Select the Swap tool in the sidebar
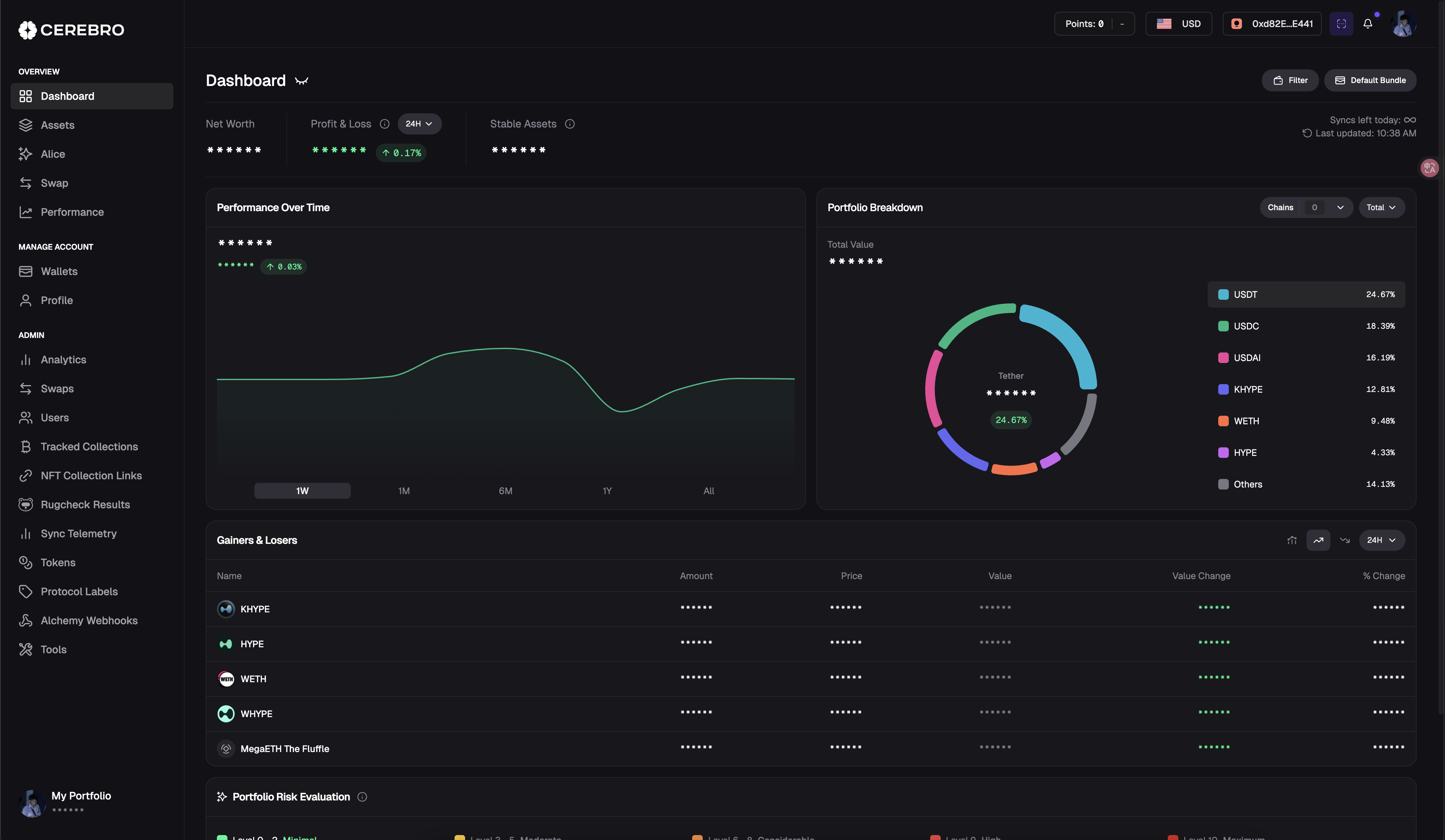Viewport: 1445px width, 840px height. click(x=54, y=183)
